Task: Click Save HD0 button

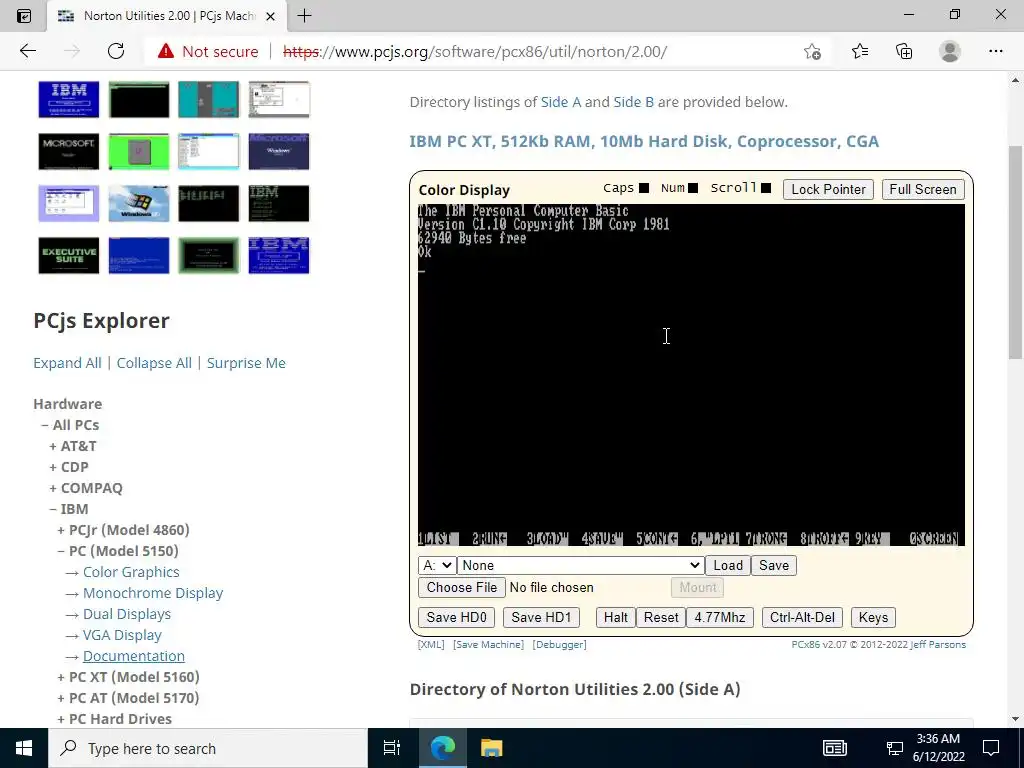Action: click(x=456, y=617)
